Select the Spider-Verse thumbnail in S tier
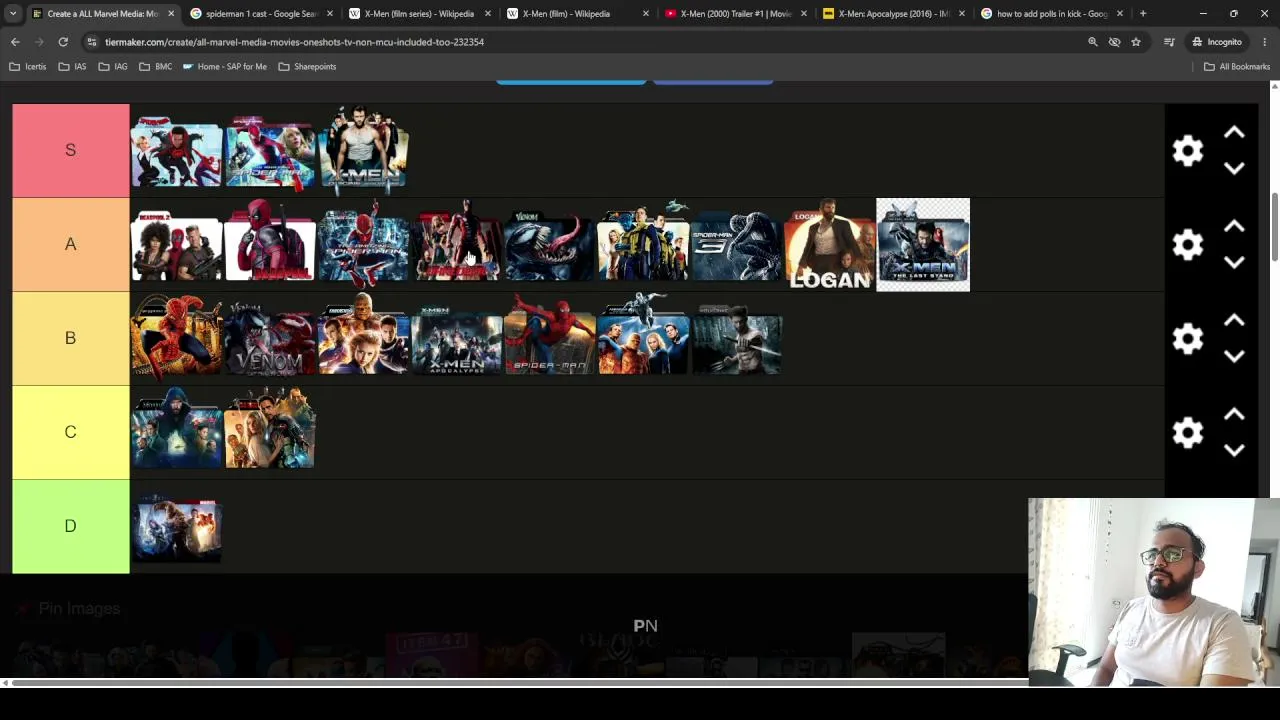This screenshot has width=1280, height=720. [x=176, y=151]
